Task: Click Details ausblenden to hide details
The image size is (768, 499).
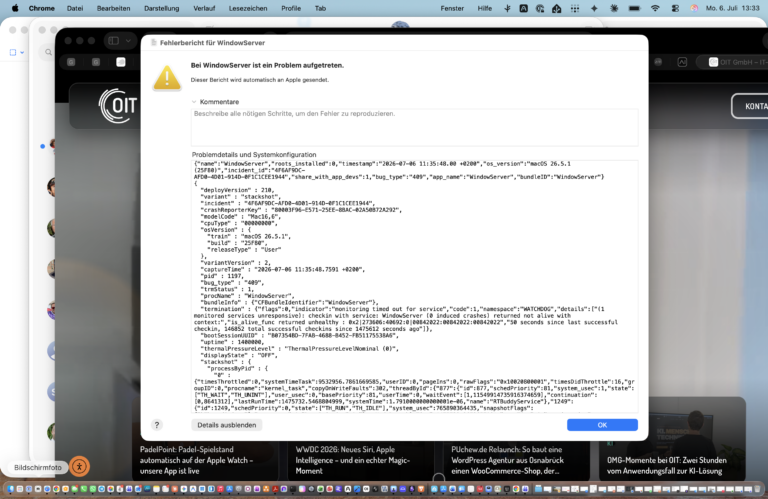Action: [x=226, y=425]
